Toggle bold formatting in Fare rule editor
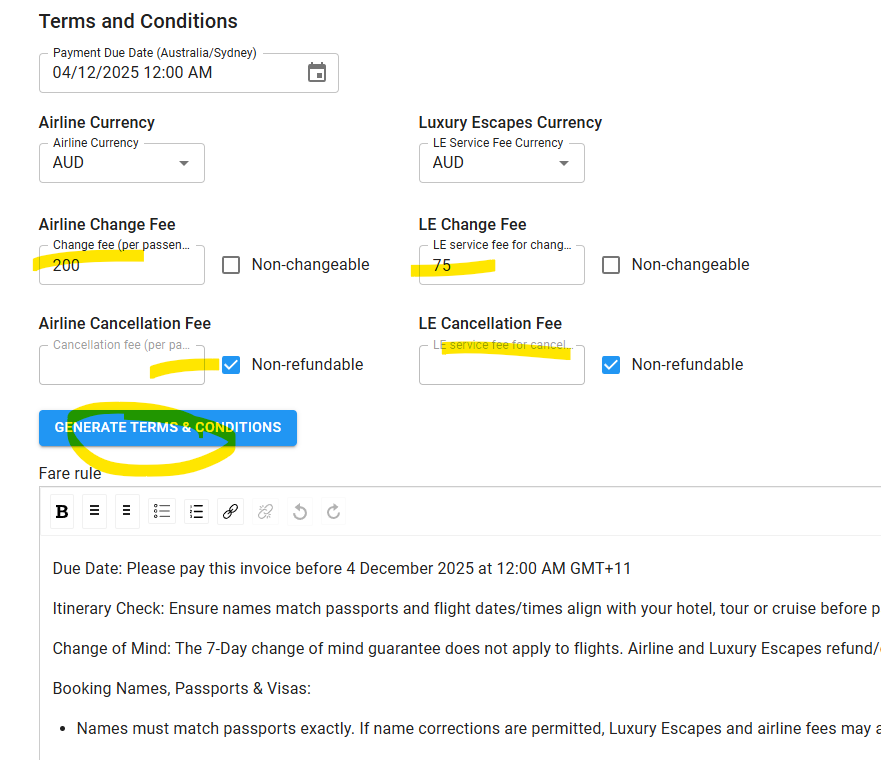Viewport: 881px width, 760px height. pyautogui.click(x=62, y=512)
